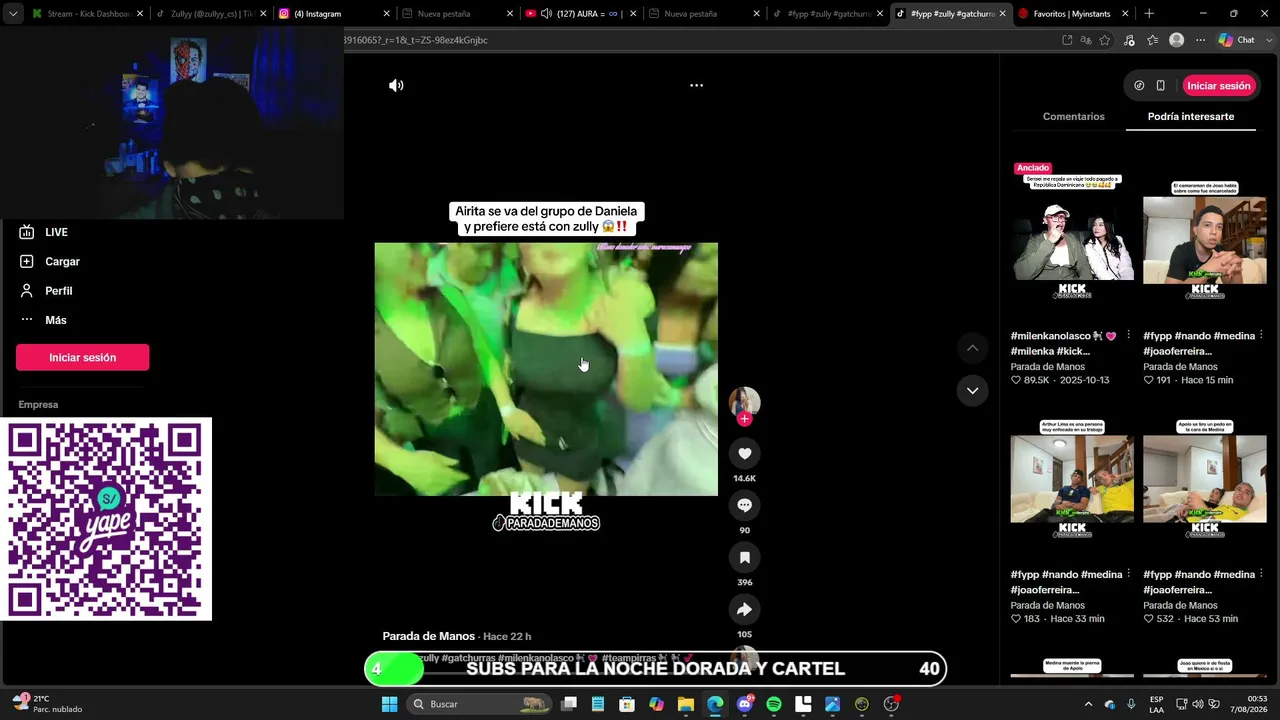Open options for the 'Hace 53 min' video

pyautogui.click(x=1261, y=575)
